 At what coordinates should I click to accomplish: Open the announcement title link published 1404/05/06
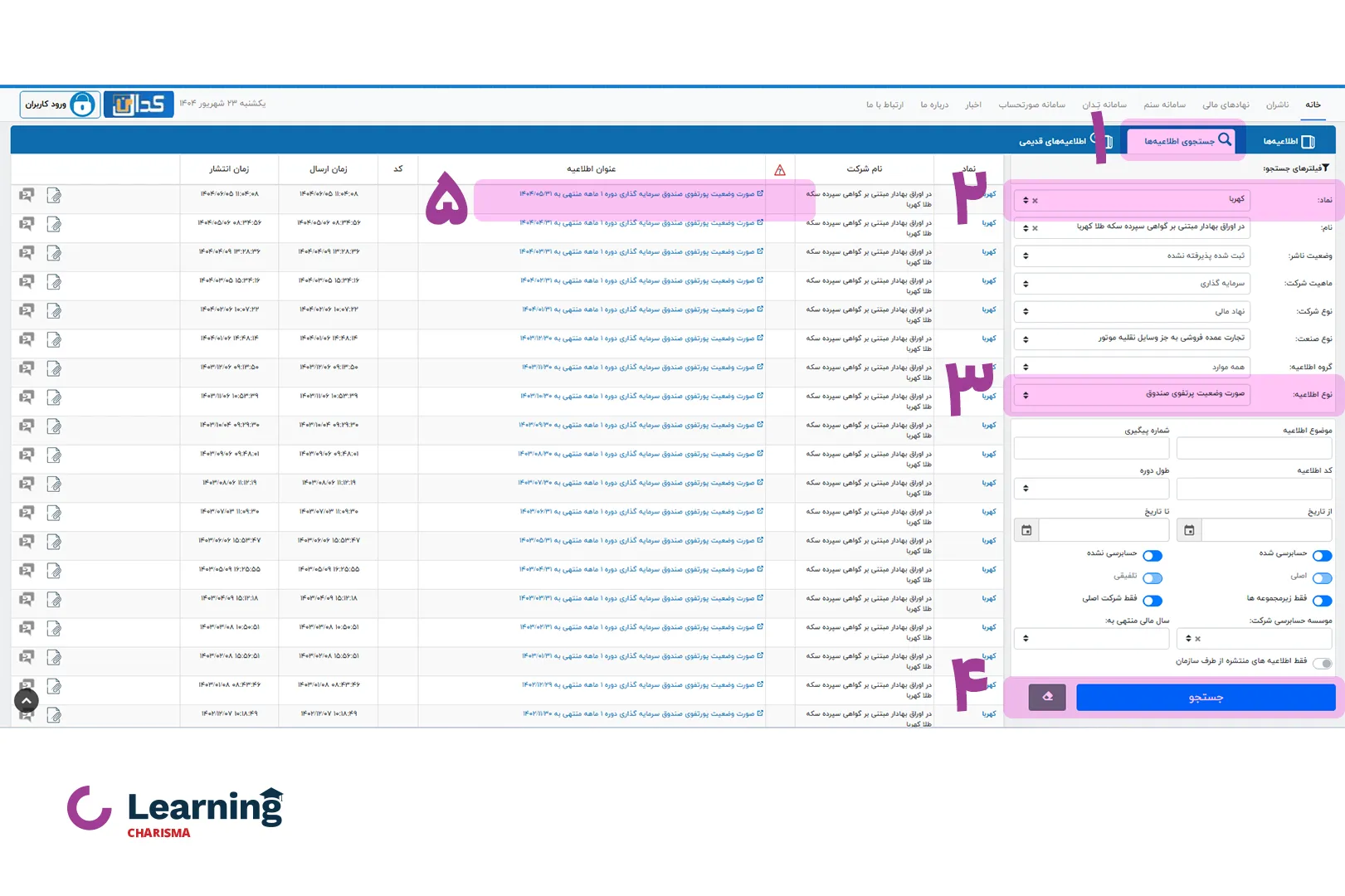point(641,222)
